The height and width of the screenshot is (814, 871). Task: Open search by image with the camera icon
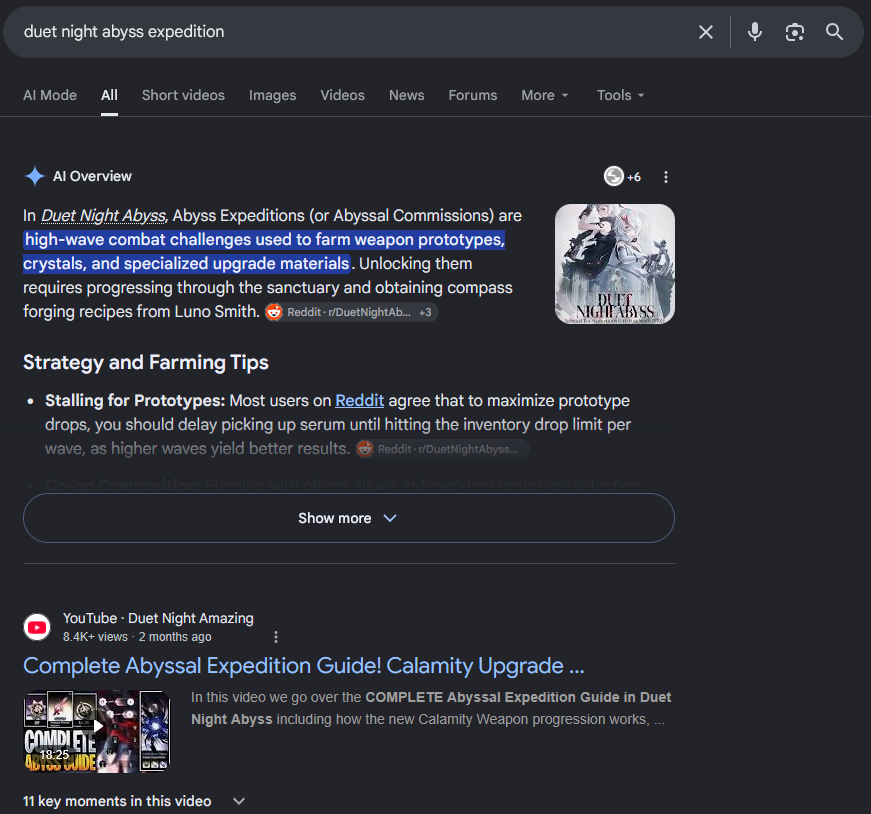coord(794,32)
